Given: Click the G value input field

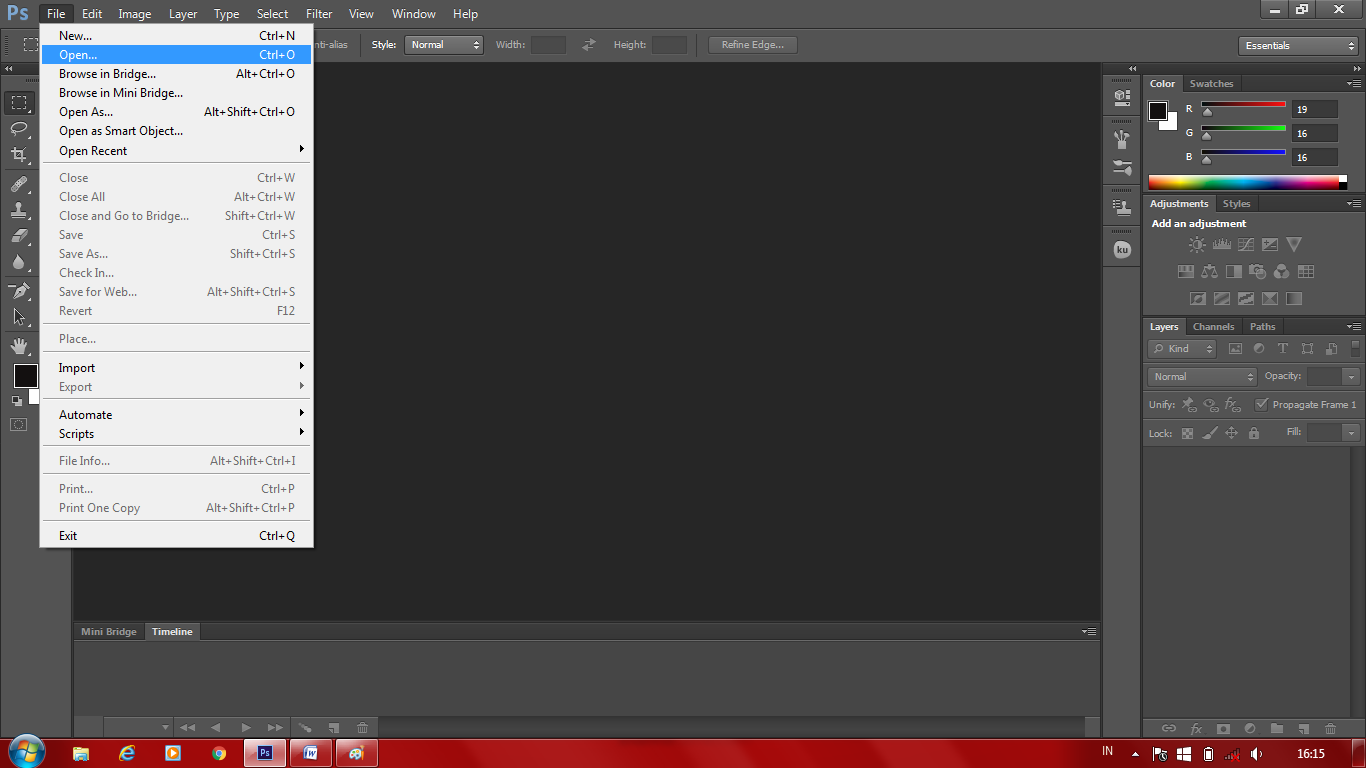Looking at the screenshot, I should click(1314, 134).
